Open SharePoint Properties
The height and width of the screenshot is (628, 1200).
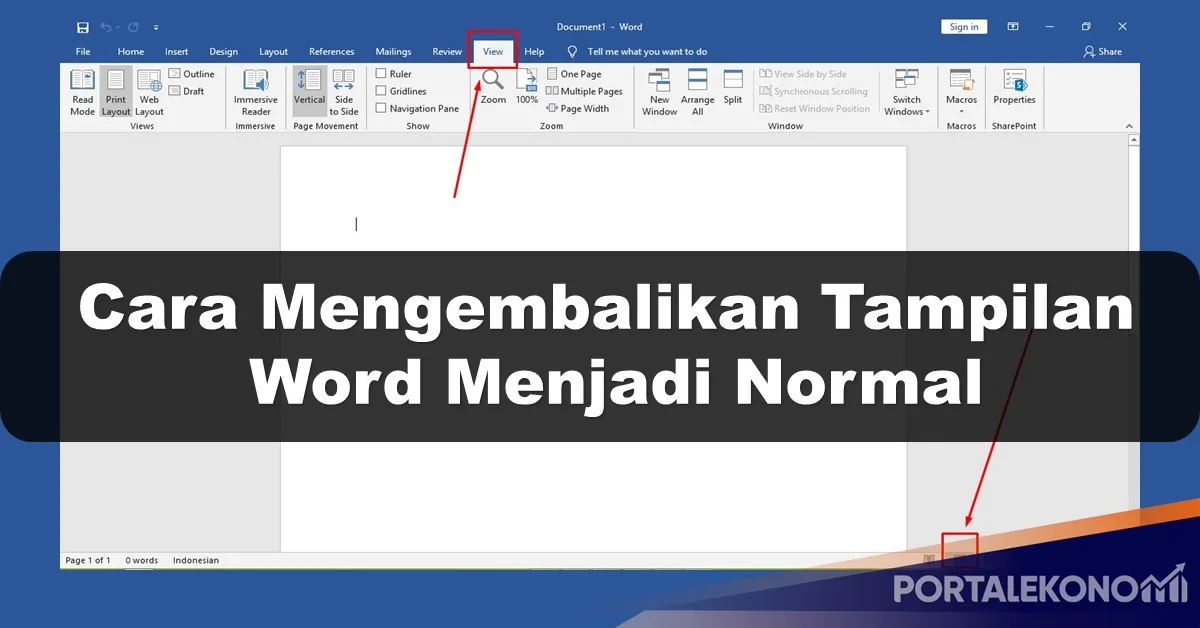(x=1014, y=87)
